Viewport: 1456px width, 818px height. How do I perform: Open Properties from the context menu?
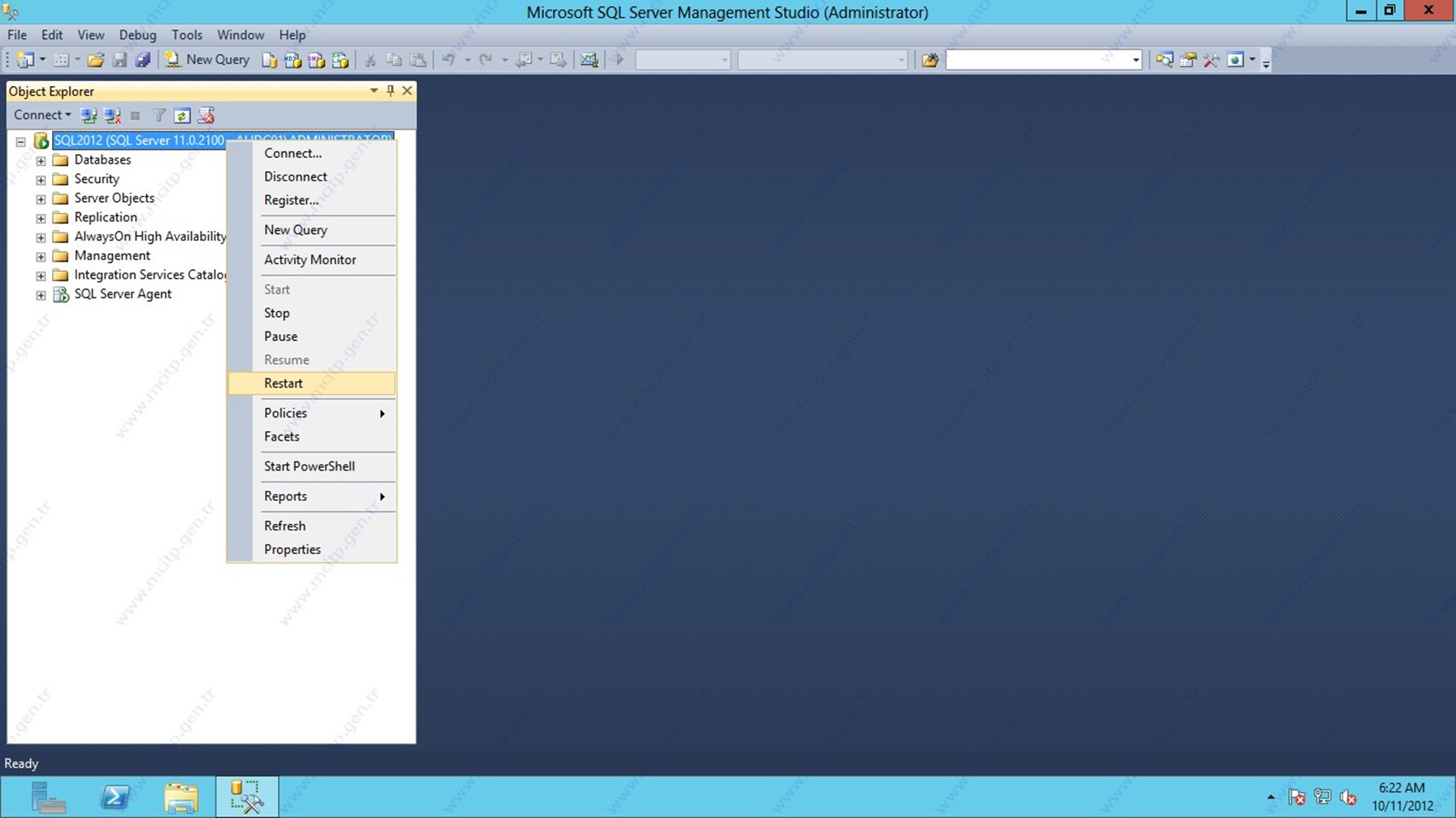(312, 550)
